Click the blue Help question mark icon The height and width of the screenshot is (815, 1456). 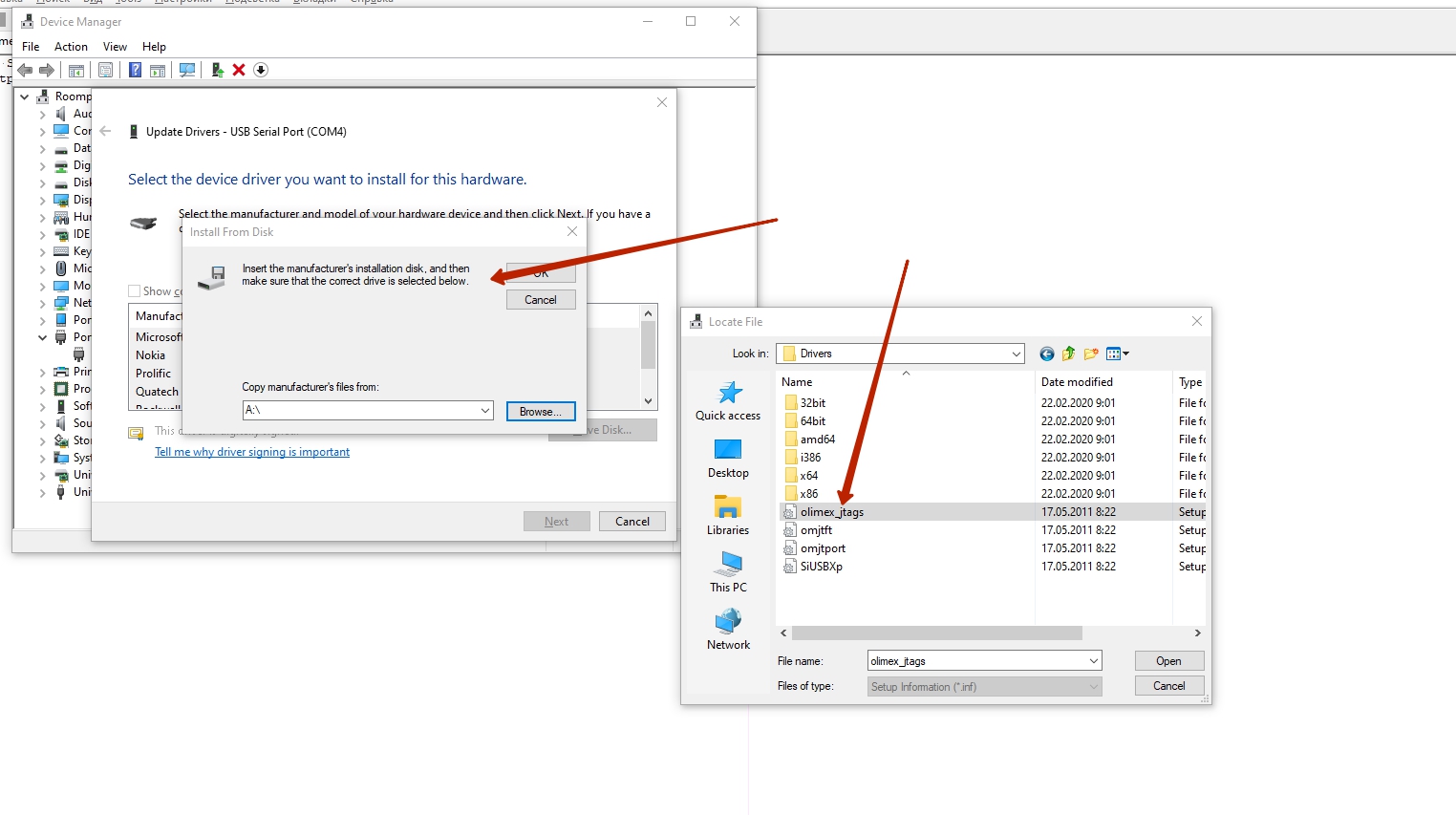click(x=135, y=70)
